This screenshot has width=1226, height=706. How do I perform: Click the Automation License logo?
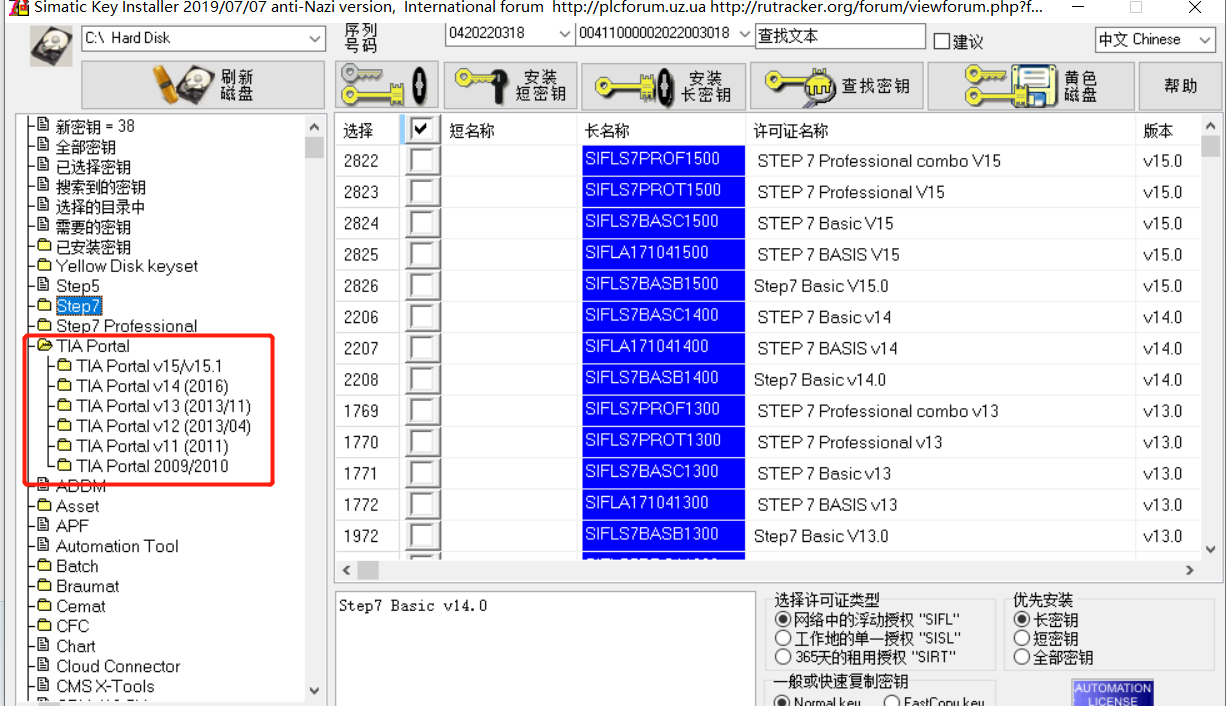click(x=1112, y=693)
